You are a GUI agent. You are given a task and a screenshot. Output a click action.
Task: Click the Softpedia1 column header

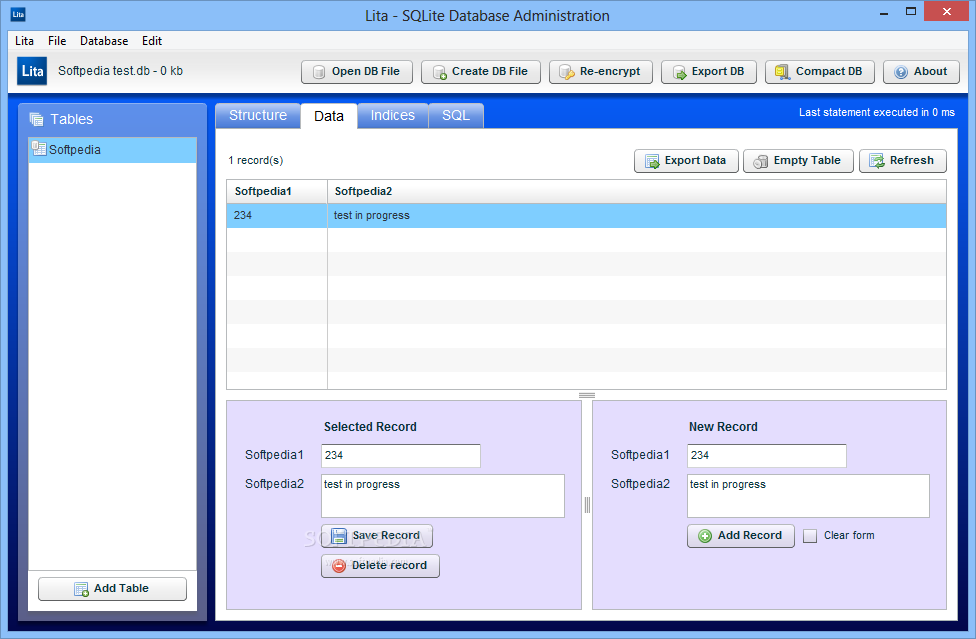point(277,192)
